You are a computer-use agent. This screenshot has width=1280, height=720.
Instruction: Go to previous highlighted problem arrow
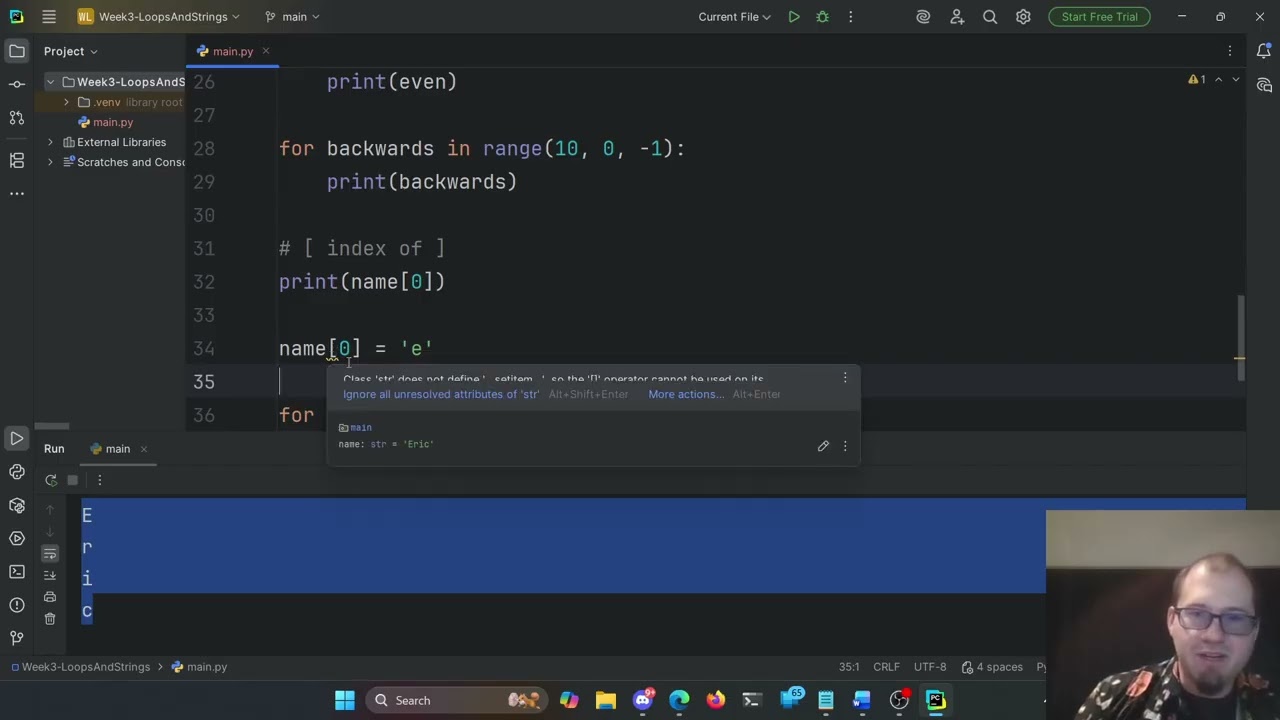(1219, 79)
